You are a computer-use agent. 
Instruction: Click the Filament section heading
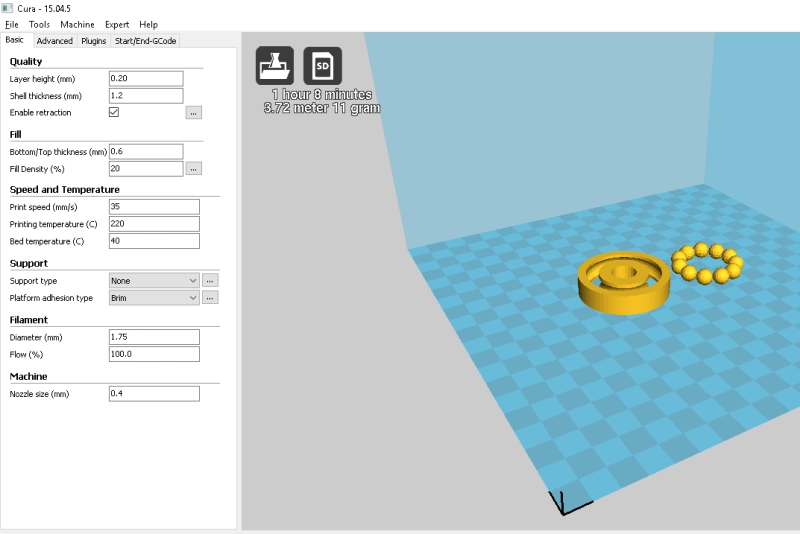click(29, 320)
